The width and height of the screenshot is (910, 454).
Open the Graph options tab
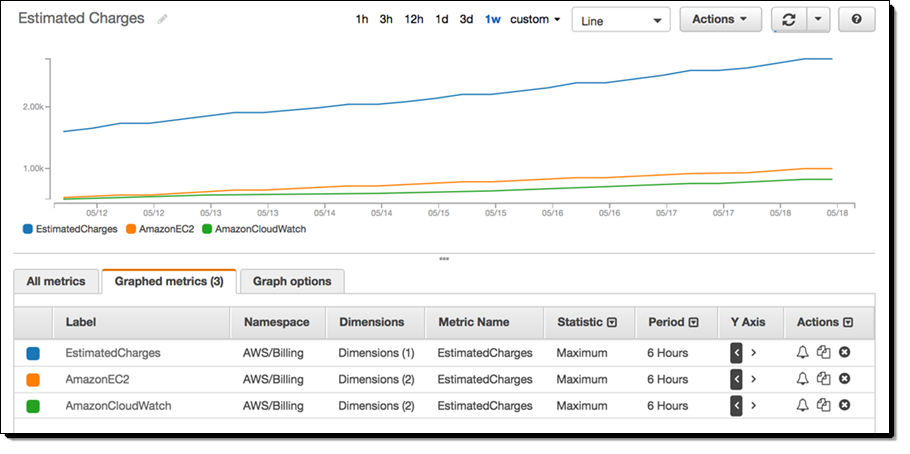(x=292, y=282)
